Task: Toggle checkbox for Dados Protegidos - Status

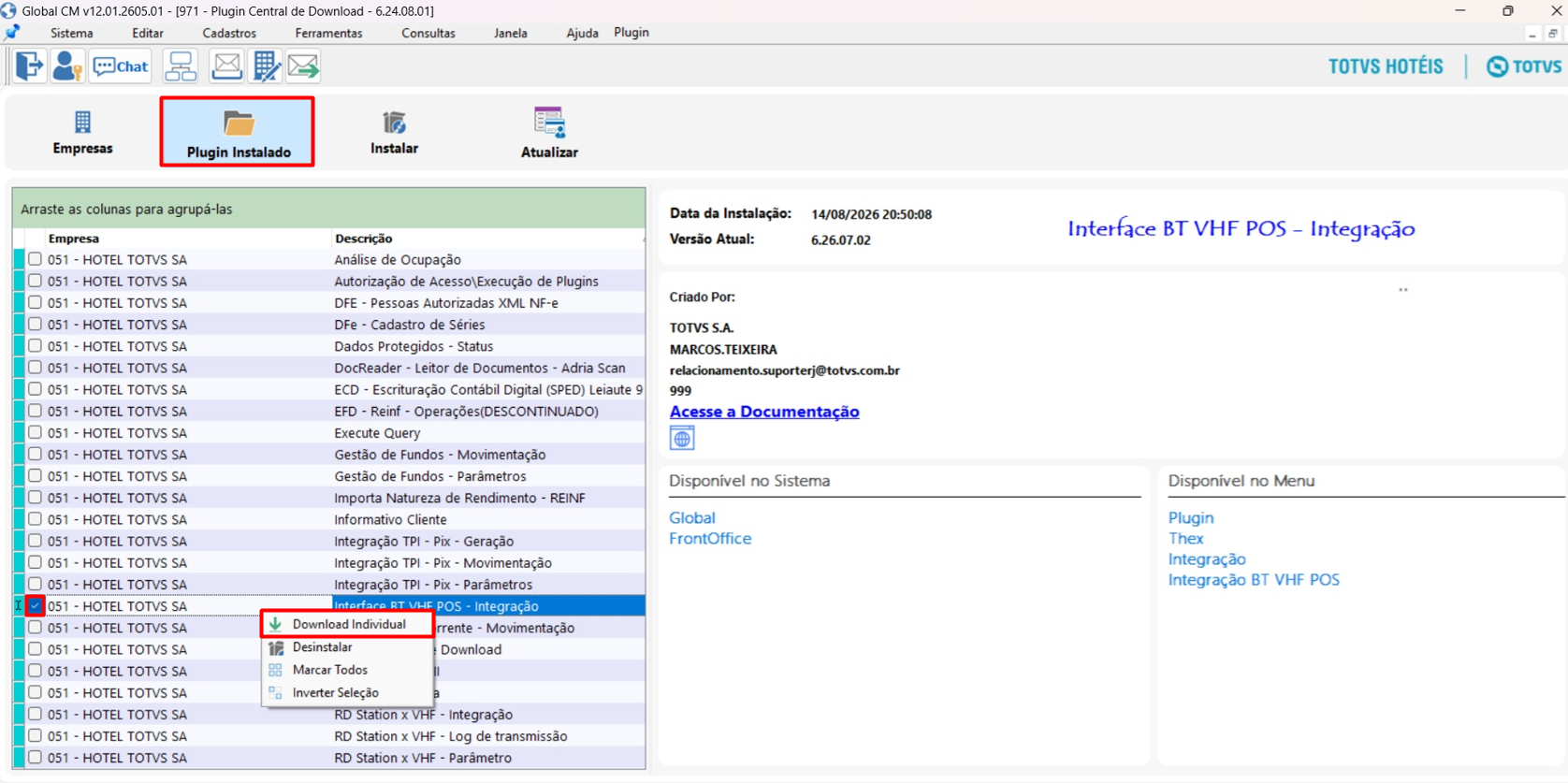Action: click(x=35, y=346)
